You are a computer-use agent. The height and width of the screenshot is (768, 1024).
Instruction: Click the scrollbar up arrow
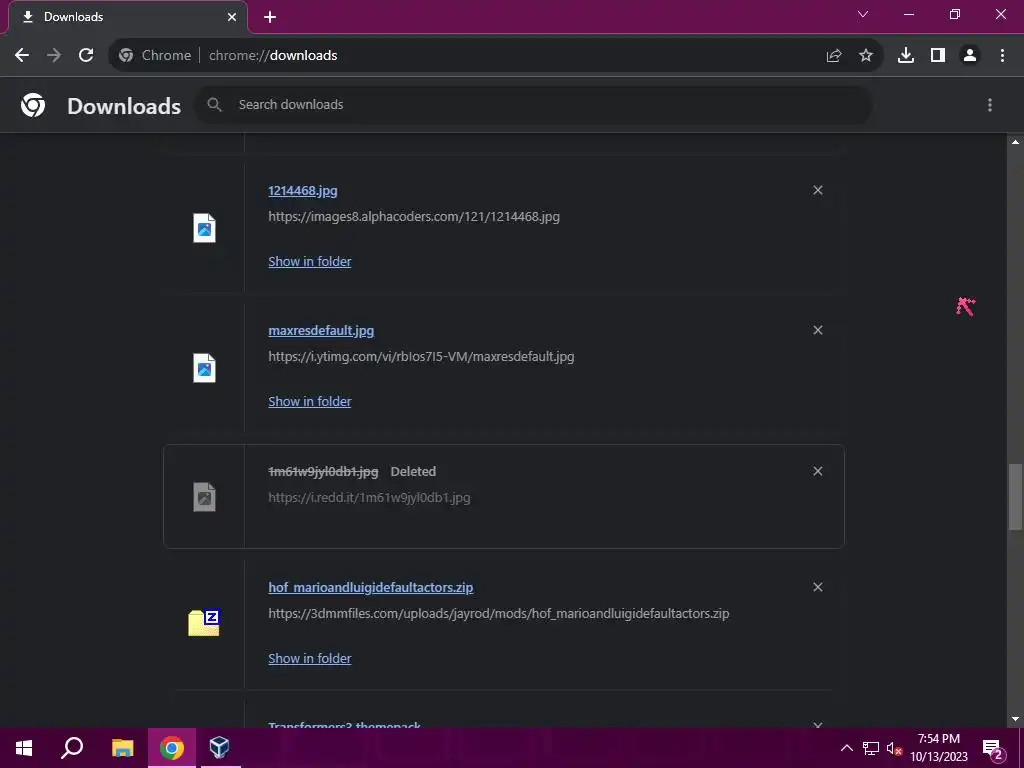point(1015,142)
